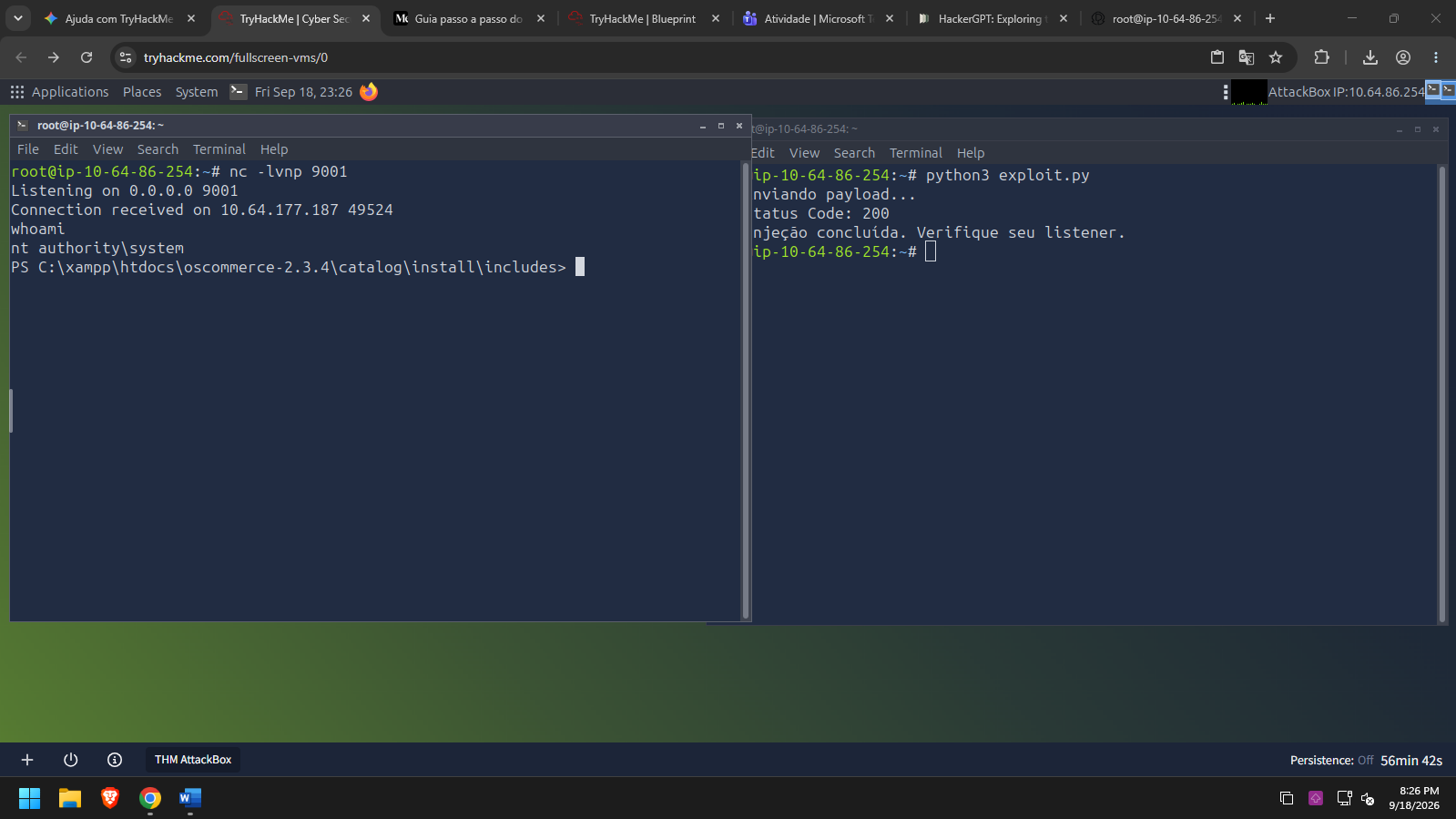Open Edit menu in left terminal
Image resolution: width=1456 pixels, height=819 pixels.
pos(66,149)
